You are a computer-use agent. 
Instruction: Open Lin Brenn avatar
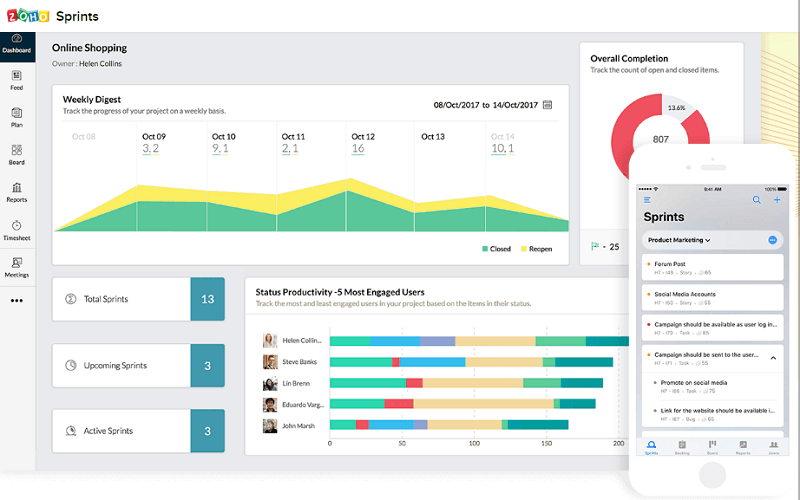coord(270,384)
